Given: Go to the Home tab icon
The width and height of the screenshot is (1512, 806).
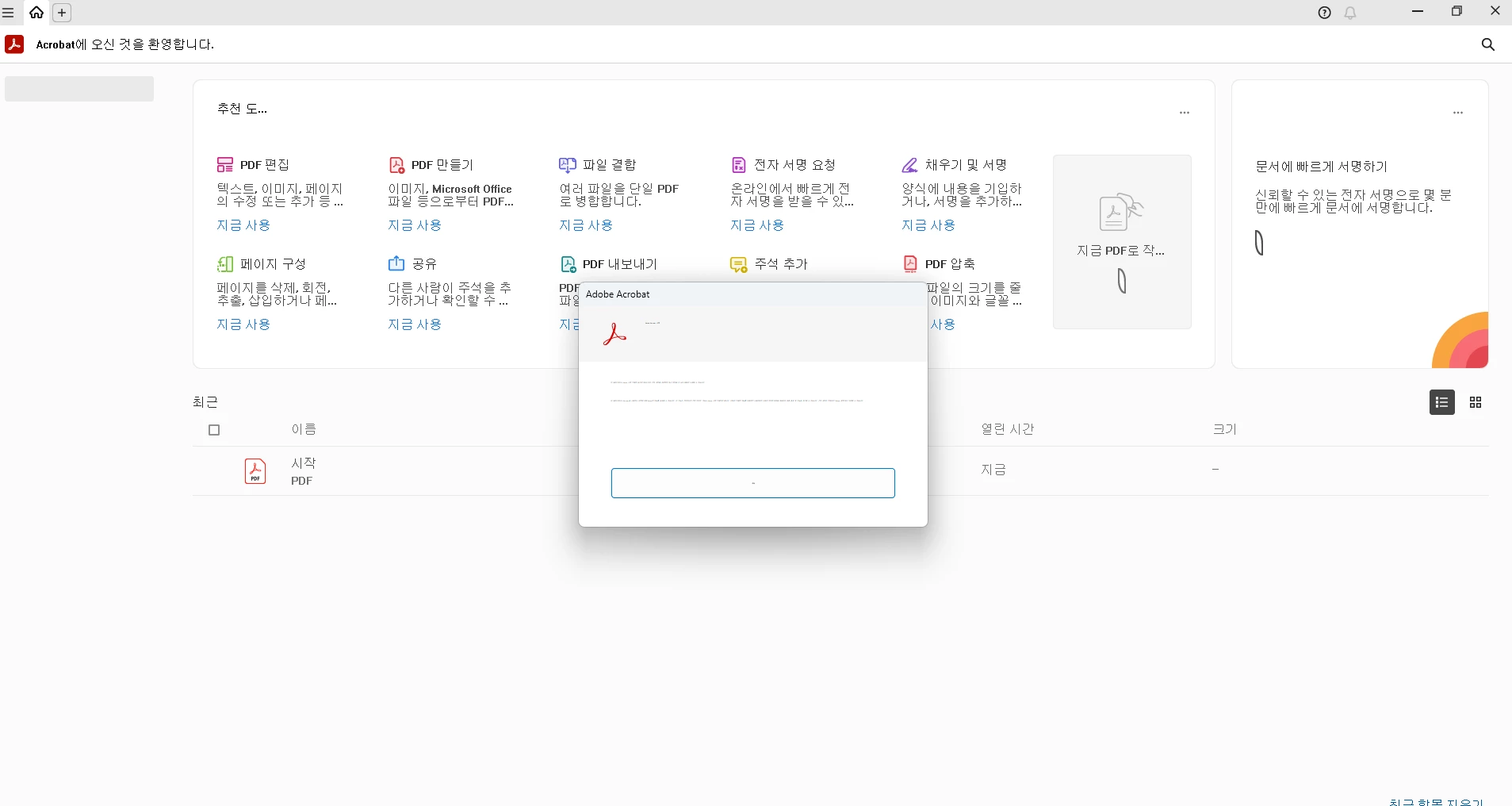Looking at the screenshot, I should tap(36, 13).
